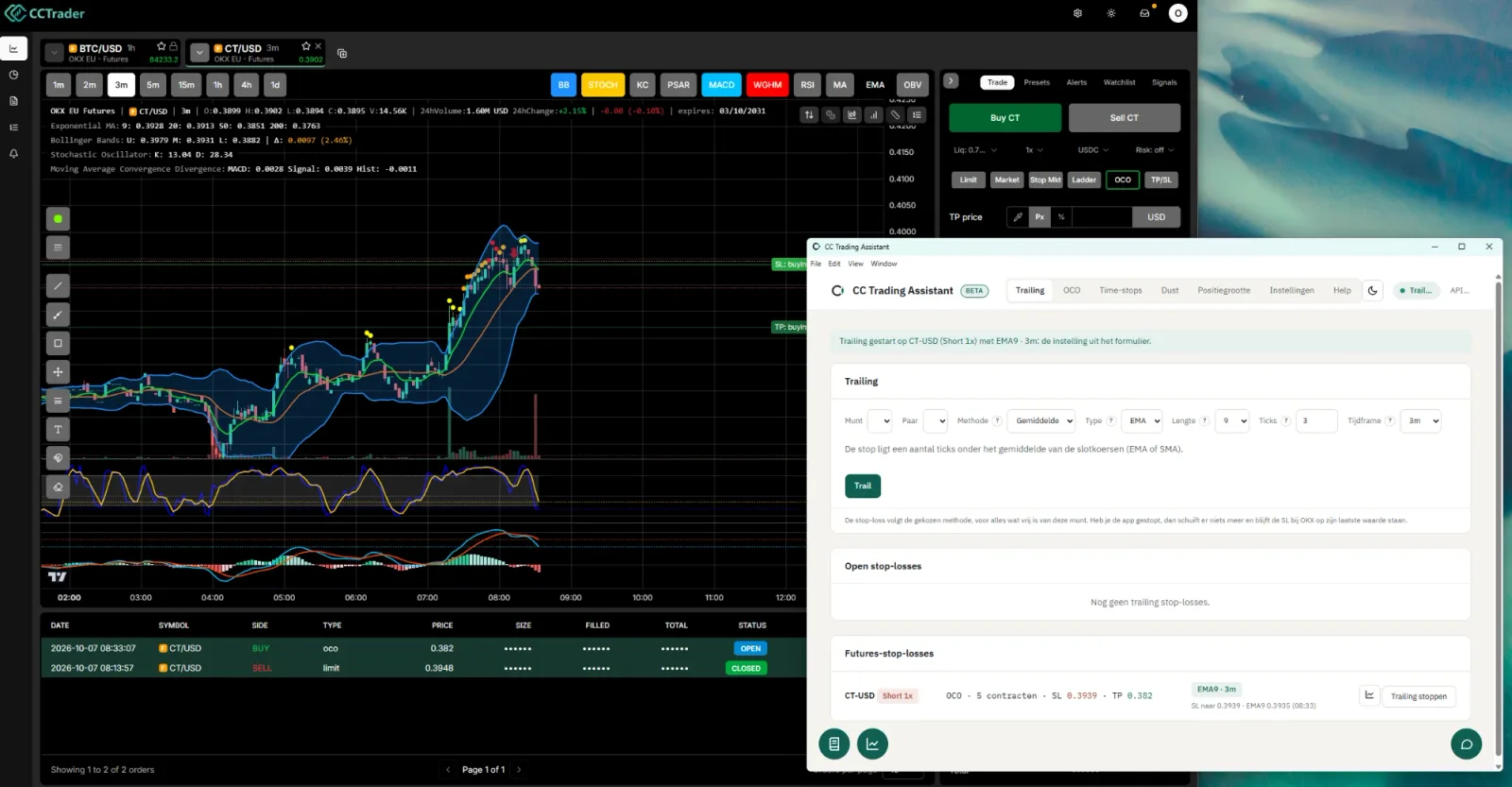Viewport: 1512px width, 787px height.
Task: Click the green Trail button
Action: point(863,486)
